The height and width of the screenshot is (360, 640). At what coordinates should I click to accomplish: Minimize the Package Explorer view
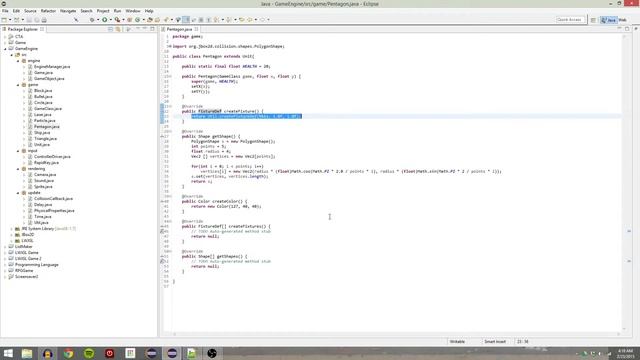coord(144,29)
